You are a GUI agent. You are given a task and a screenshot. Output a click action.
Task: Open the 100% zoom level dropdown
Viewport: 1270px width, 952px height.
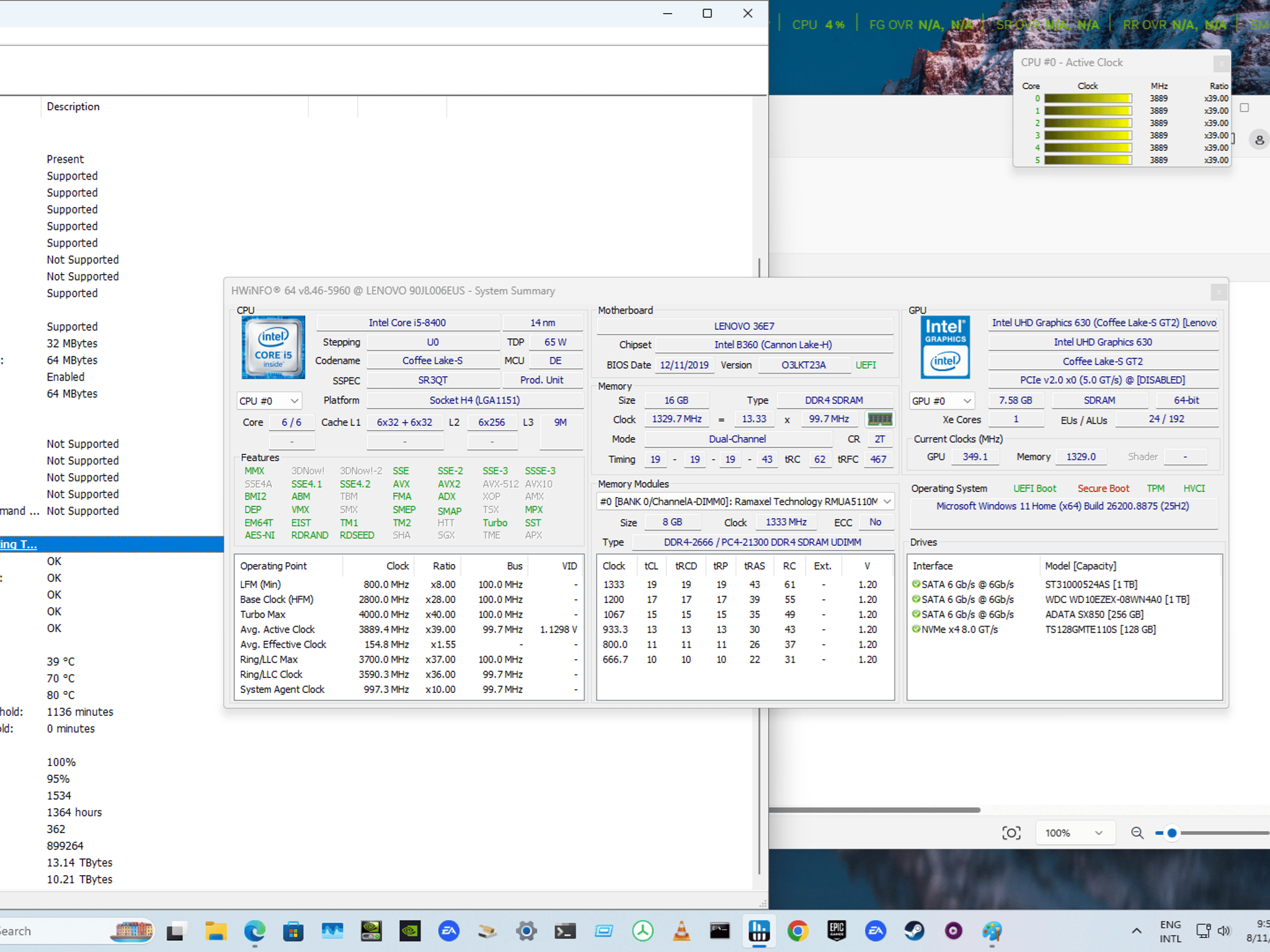(x=1075, y=833)
